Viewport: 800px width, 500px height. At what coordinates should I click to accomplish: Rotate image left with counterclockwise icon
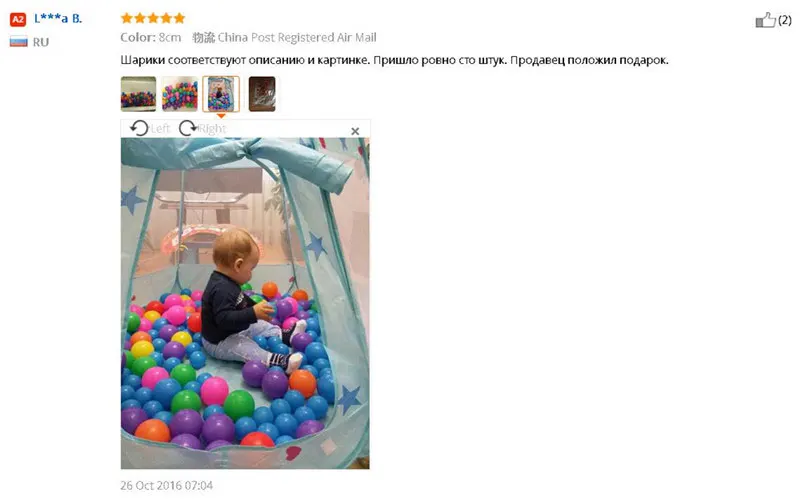pos(139,128)
